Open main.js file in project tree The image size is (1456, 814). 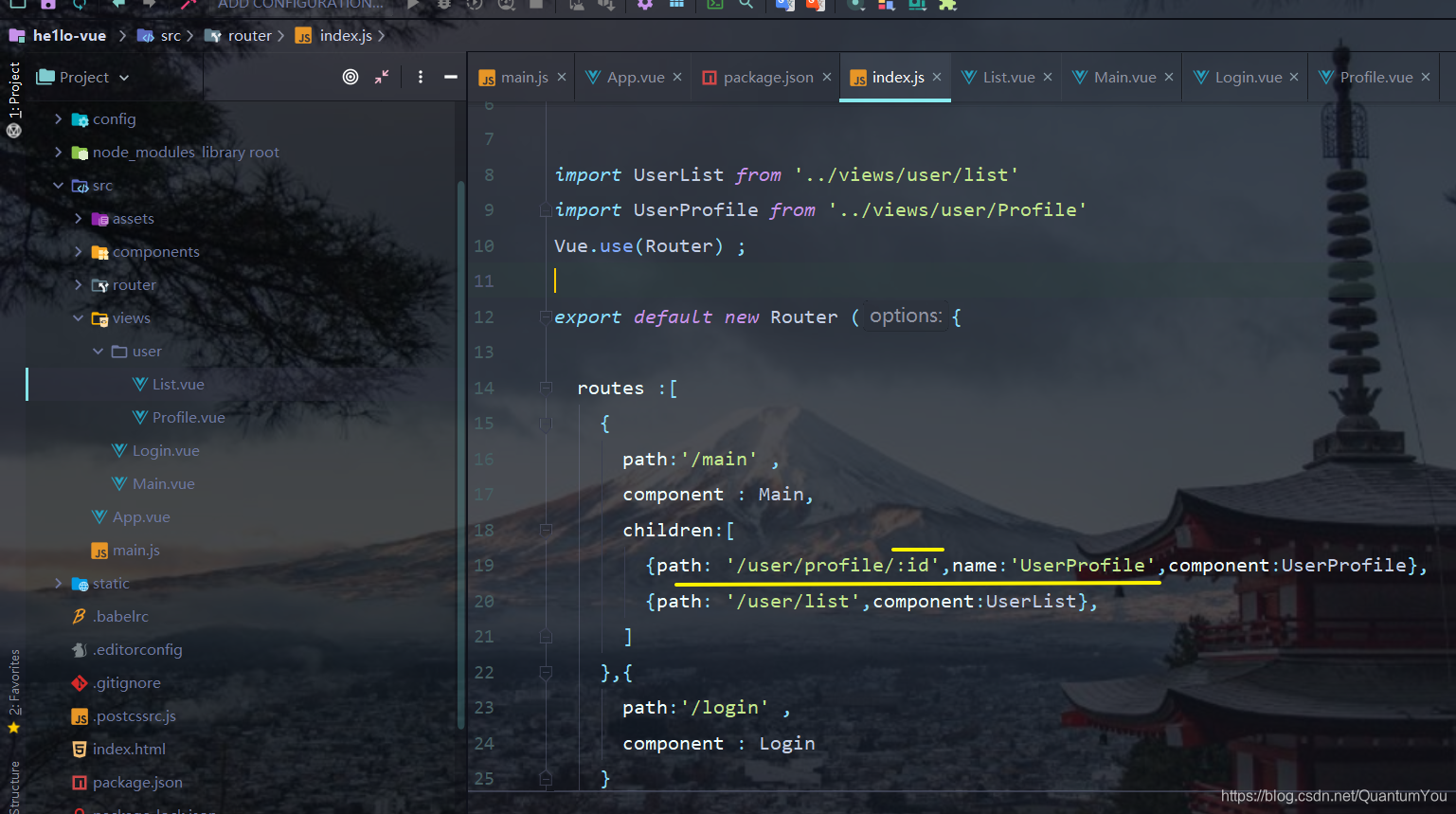[126, 551]
